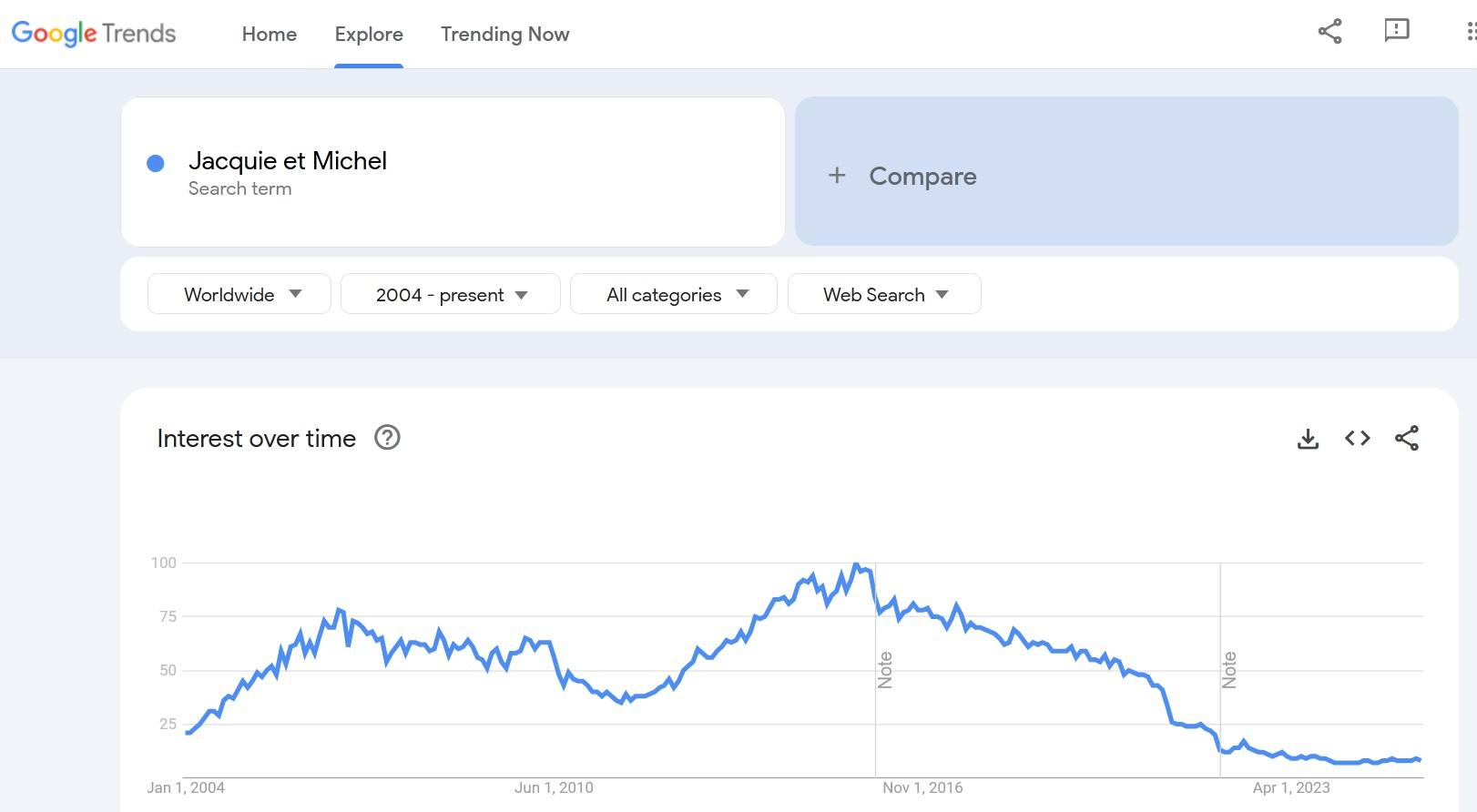Go to the Home tab

click(270, 35)
